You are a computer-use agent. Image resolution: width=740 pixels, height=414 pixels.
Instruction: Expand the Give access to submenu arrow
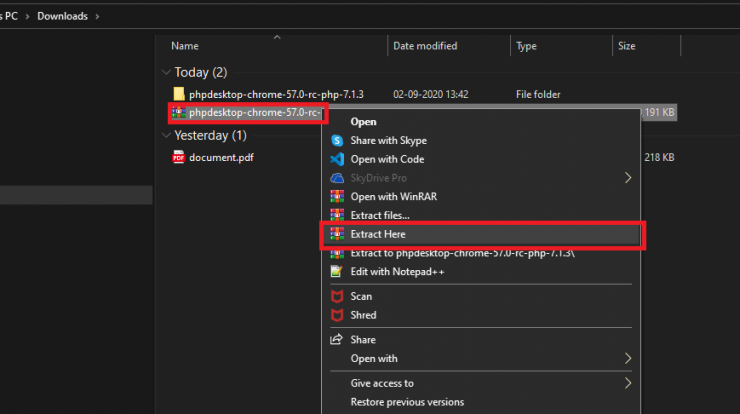click(x=628, y=383)
